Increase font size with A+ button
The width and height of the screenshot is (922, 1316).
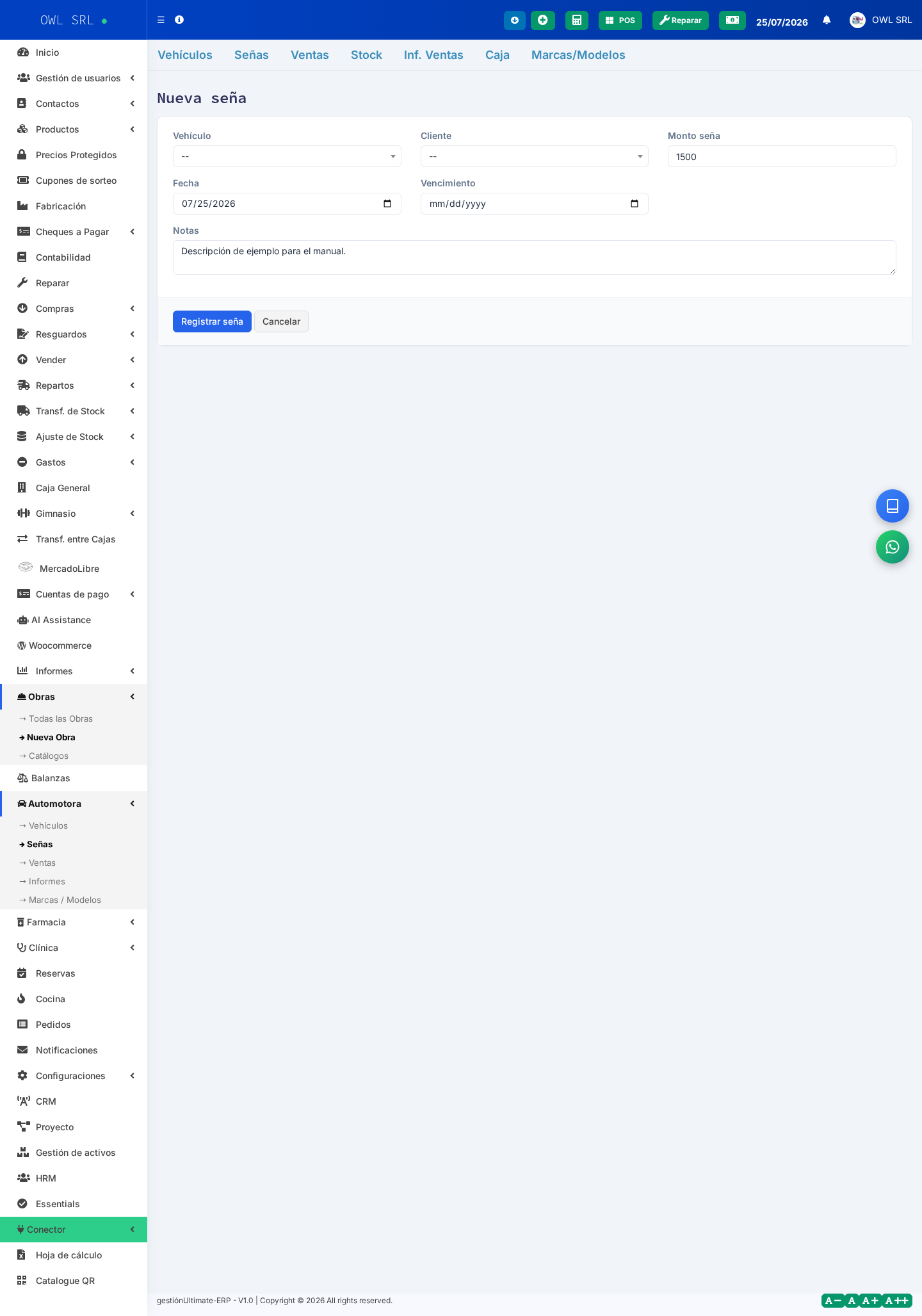point(870,1301)
